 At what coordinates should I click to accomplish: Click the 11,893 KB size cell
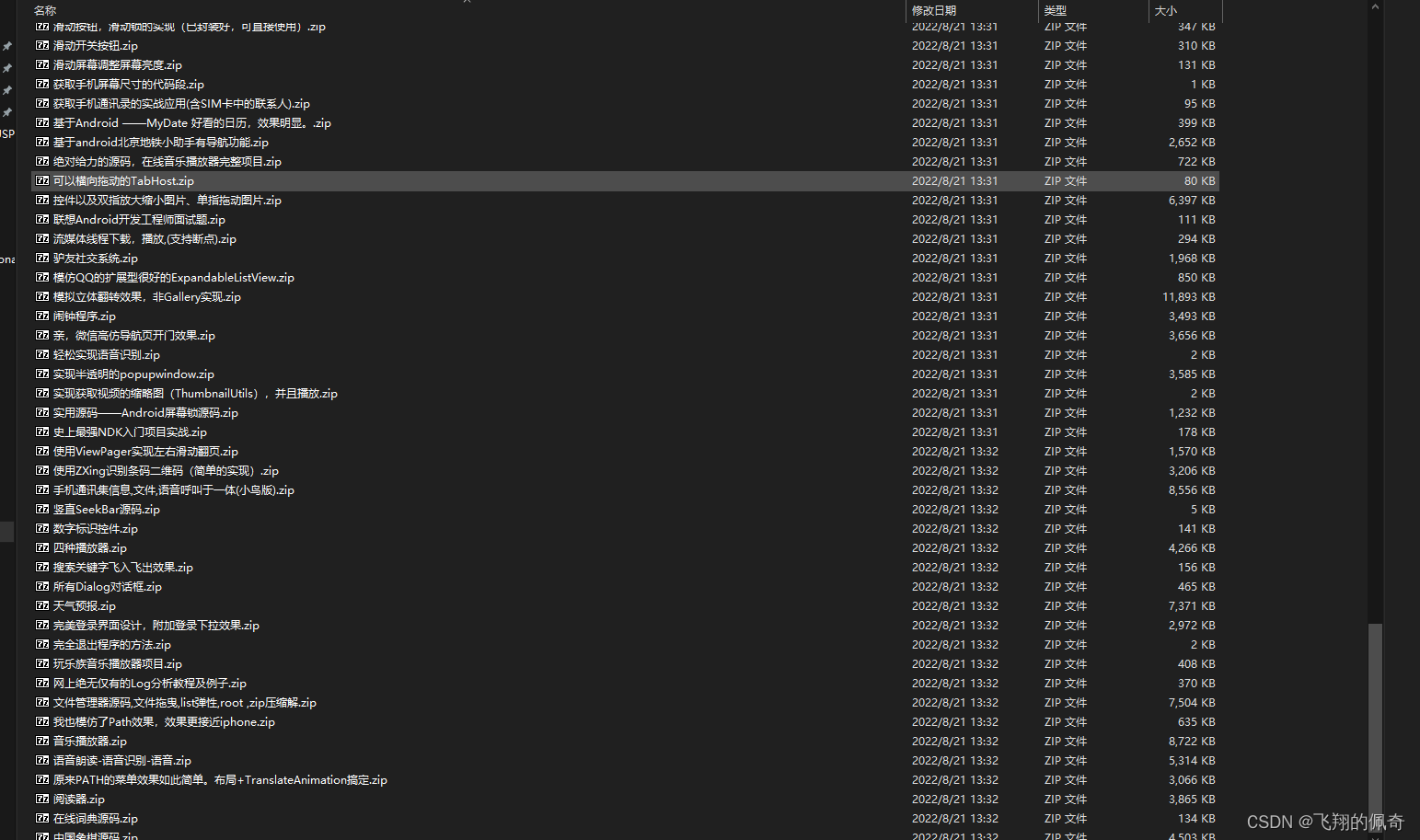pos(1188,296)
